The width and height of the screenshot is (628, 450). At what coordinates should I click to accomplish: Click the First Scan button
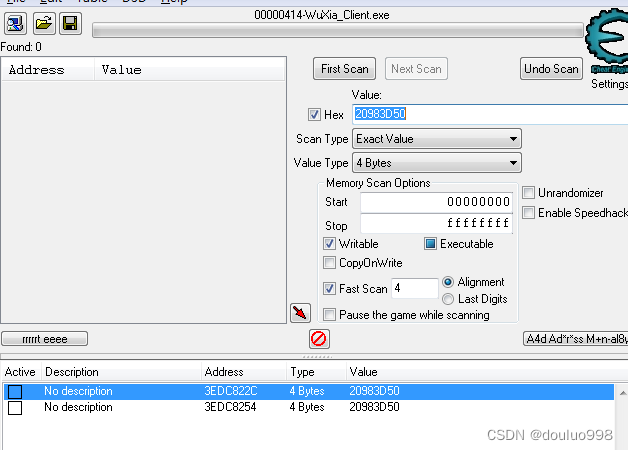344,69
